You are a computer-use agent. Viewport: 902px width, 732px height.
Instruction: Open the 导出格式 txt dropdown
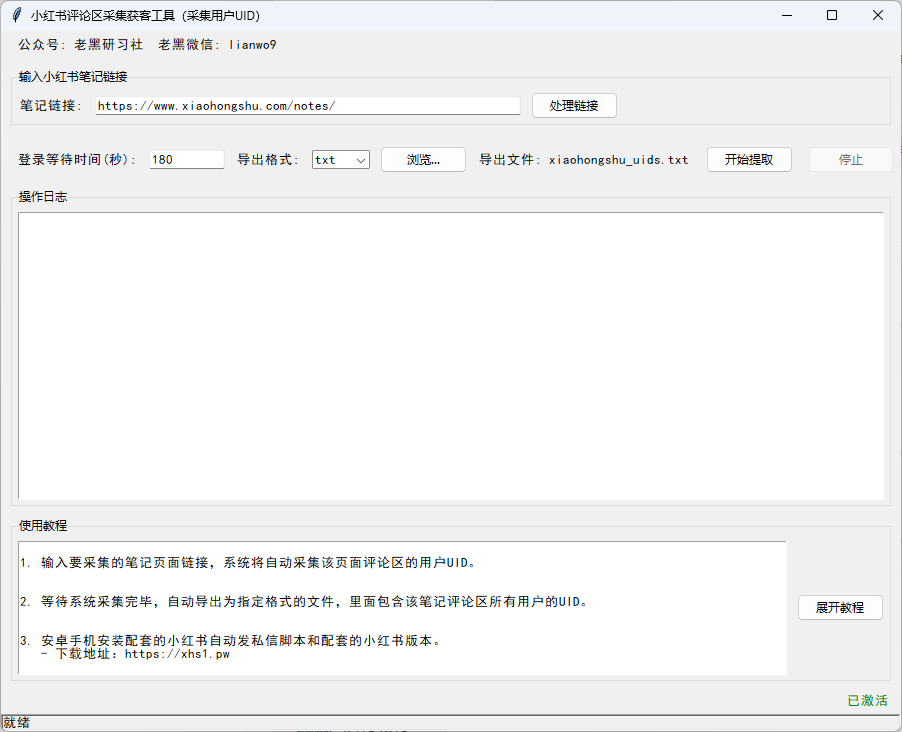tap(361, 159)
